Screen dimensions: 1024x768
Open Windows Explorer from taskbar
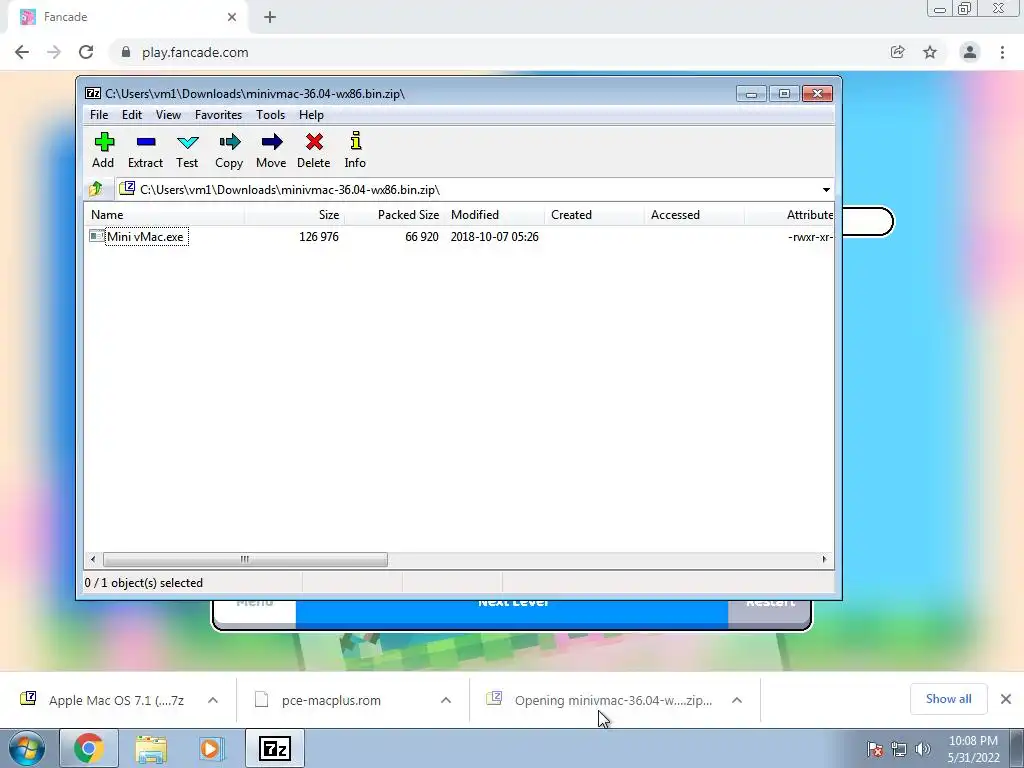151,748
